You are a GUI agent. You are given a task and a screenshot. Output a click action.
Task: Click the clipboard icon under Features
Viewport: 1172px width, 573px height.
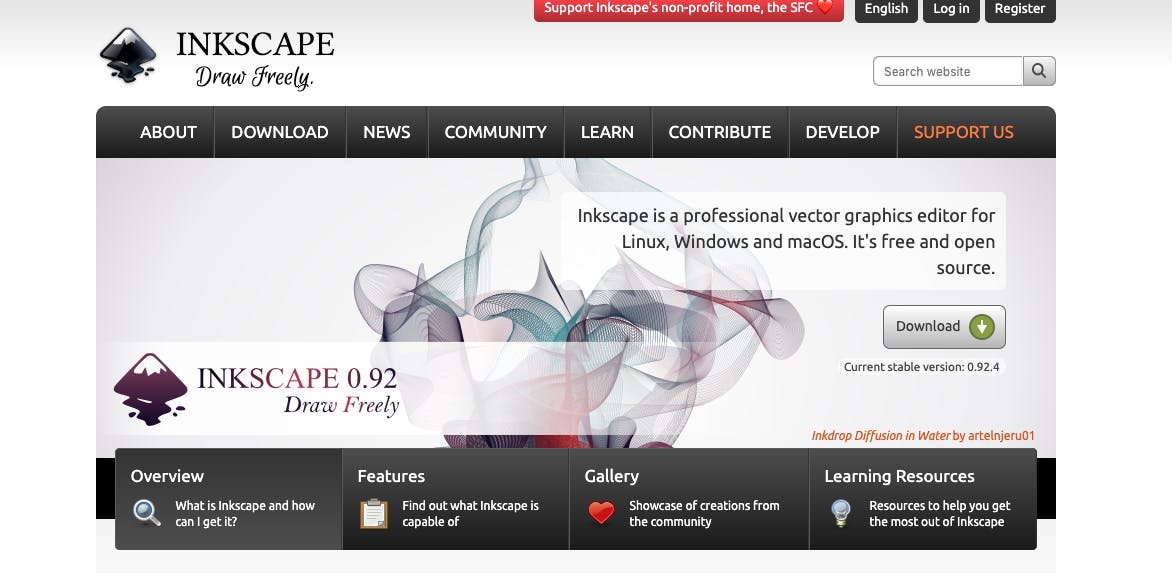(374, 513)
